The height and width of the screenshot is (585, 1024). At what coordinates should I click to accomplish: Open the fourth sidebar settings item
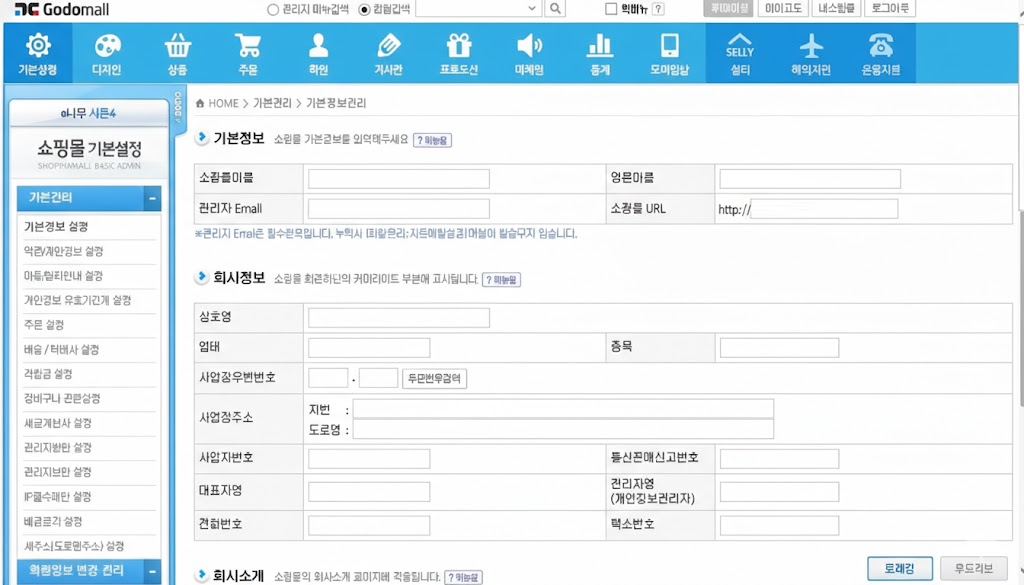coord(77,300)
